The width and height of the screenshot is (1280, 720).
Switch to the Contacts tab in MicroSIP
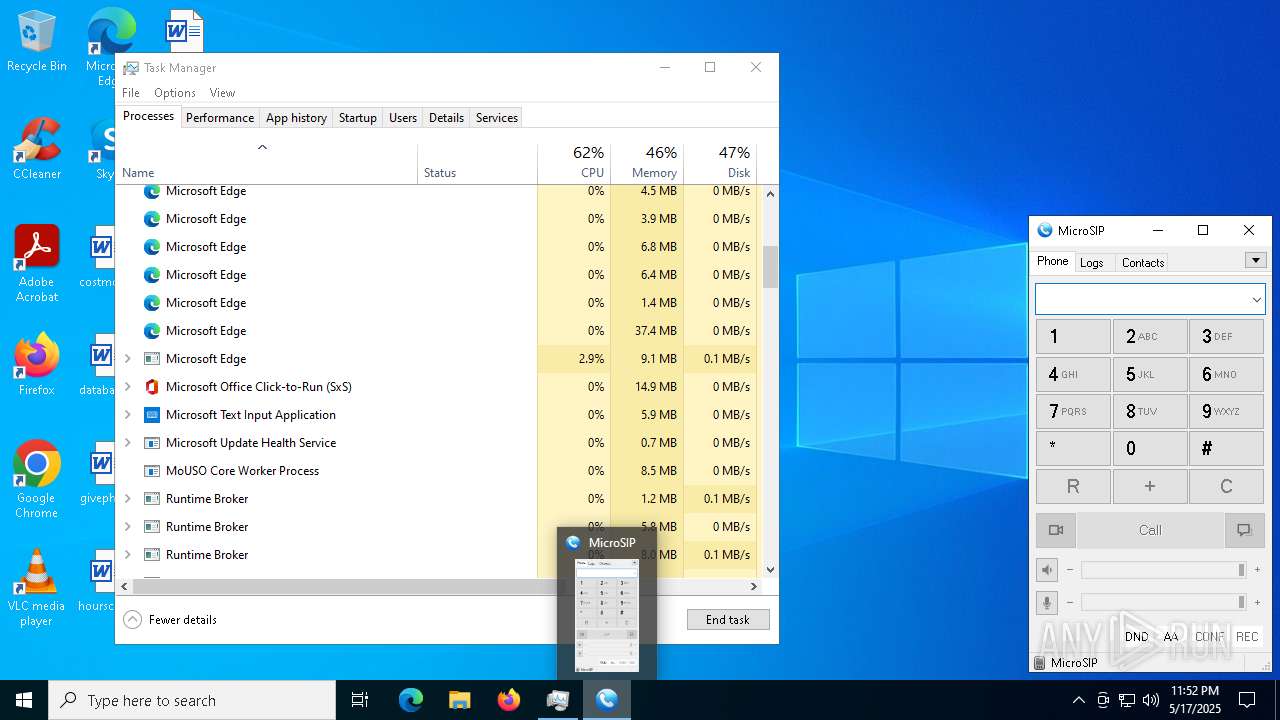click(x=1143, y=263)
